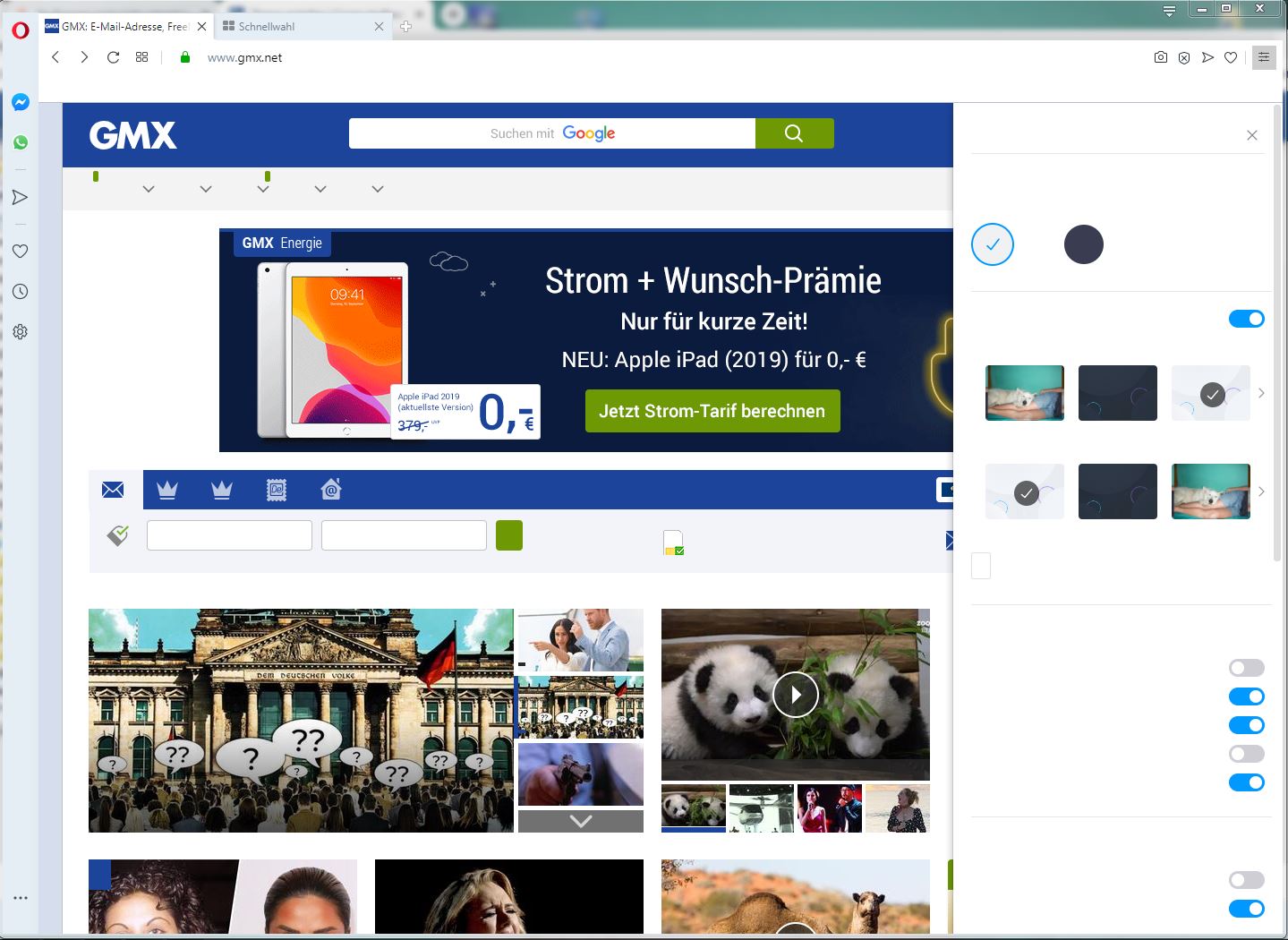The image size is (1288, 940).
Task: Open the Opera main menu logo
Action: (20, 30)
